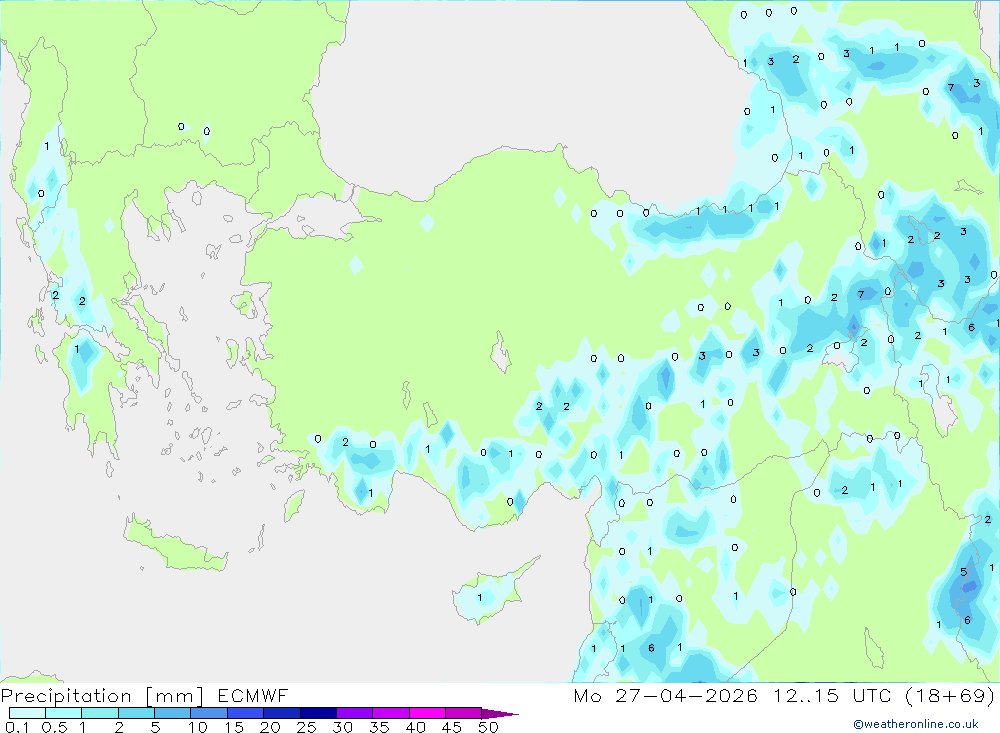Click the legend scale number '35'
Image resolution: width=1000 pixels, height=733 pixels.
379,727
